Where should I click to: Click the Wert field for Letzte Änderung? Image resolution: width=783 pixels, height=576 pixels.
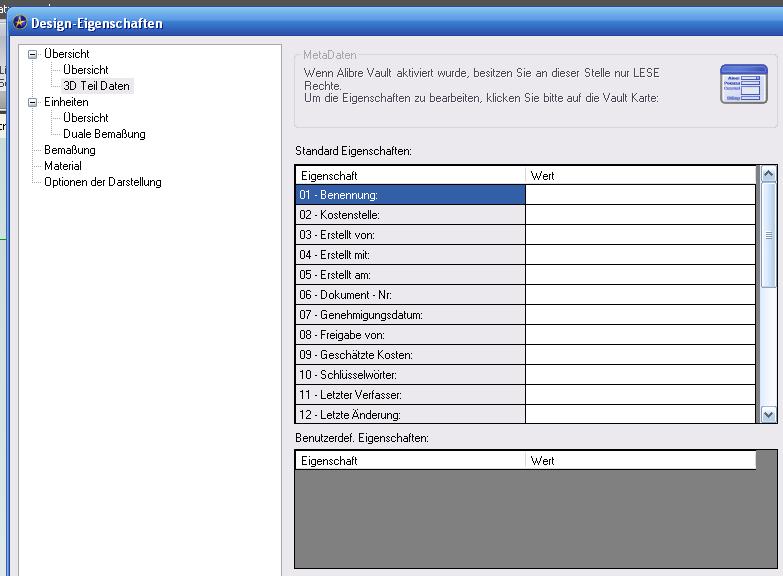click(x=641, y=414)
